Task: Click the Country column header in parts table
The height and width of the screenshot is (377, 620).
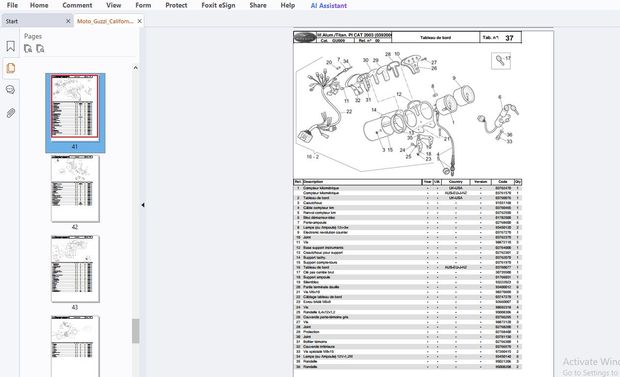Action: (x=456, y=182)
